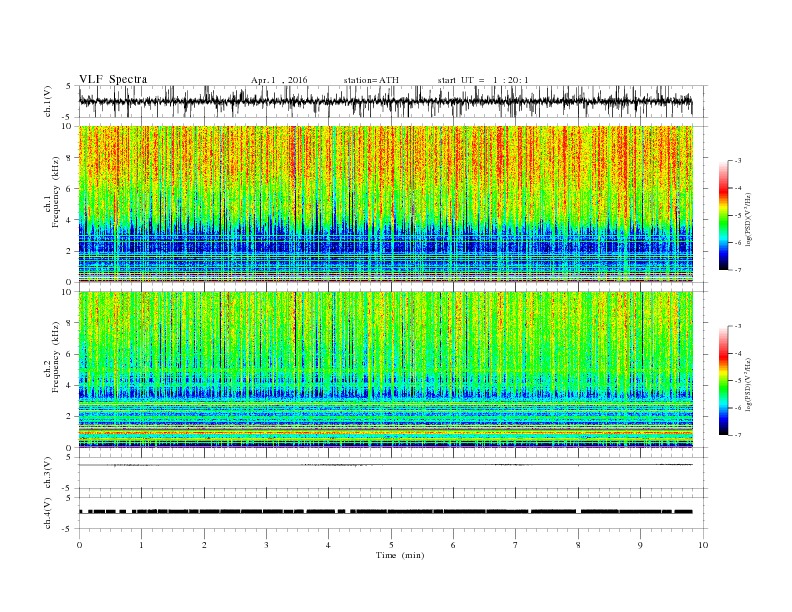Click the "4" kHz tick on ch.1 frequency axis
792x612 pixels.
click(x=70, y=220)
